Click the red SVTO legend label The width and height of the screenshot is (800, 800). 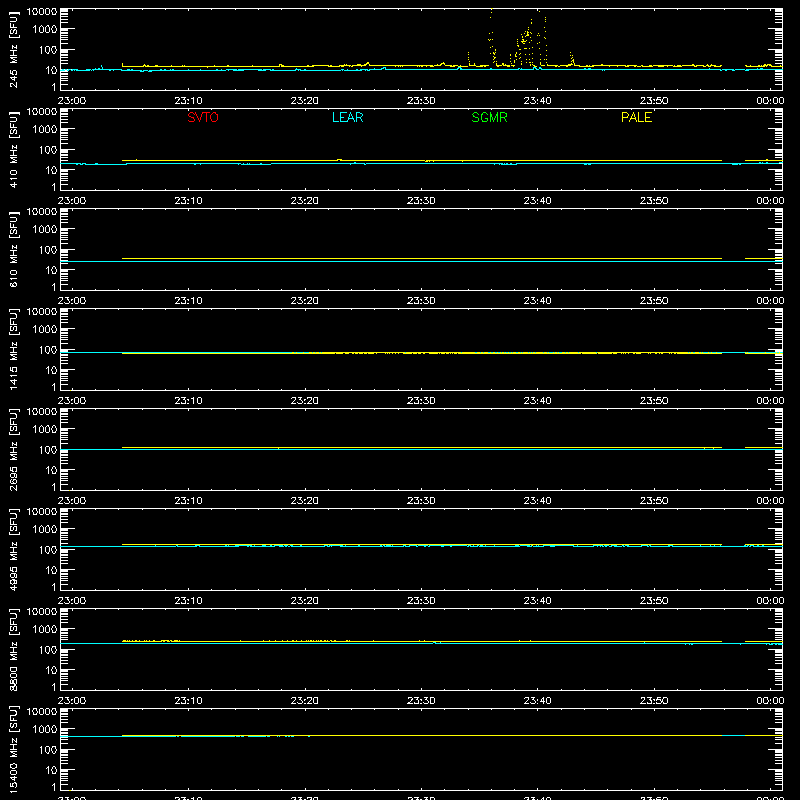[x=203, y=117]
